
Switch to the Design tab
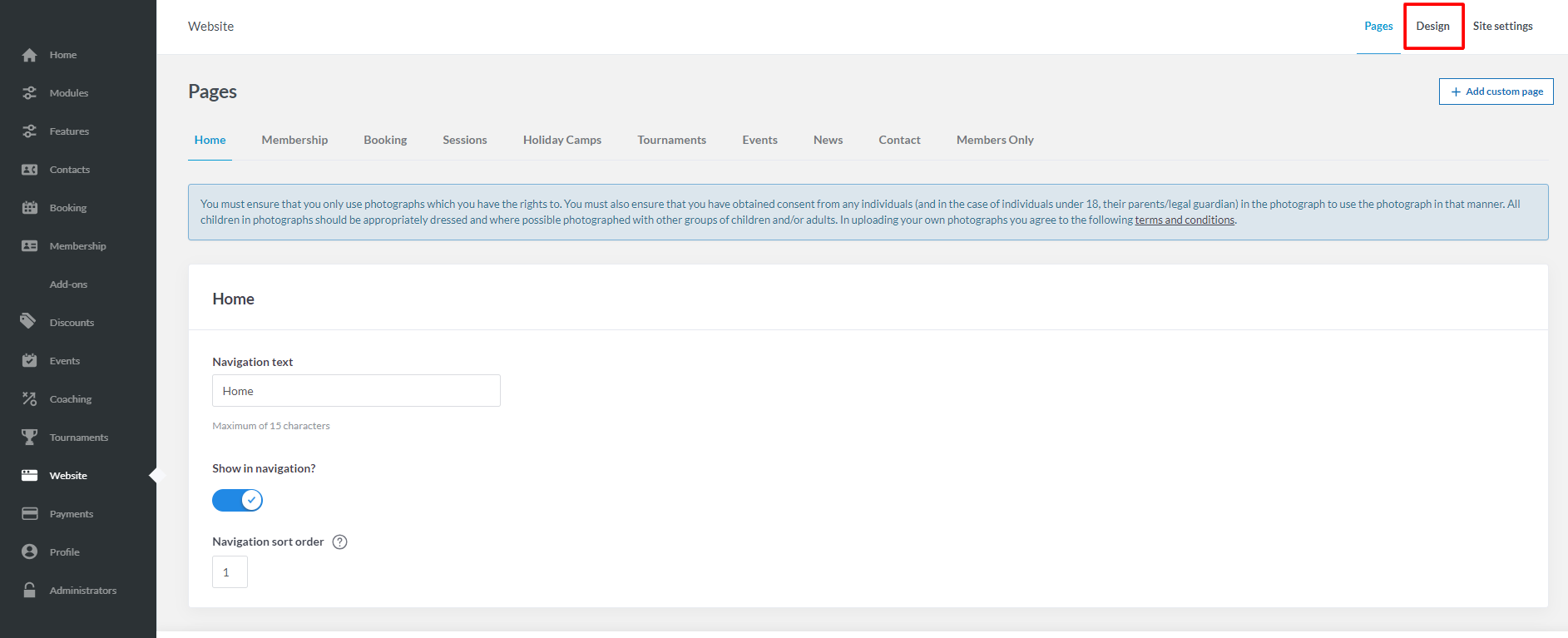coord(1432,27)
